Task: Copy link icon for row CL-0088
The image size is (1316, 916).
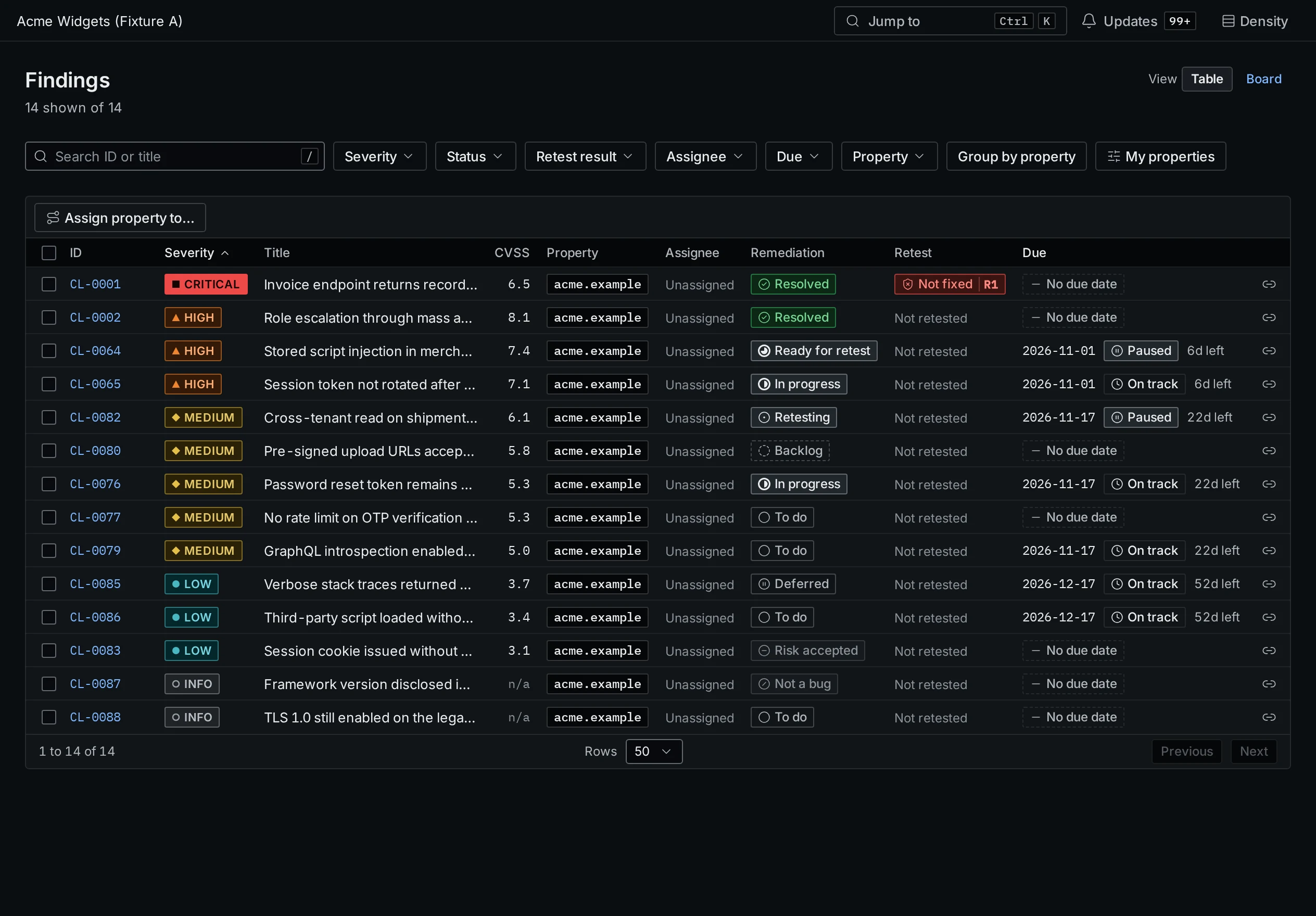Action: [1269, 717]
